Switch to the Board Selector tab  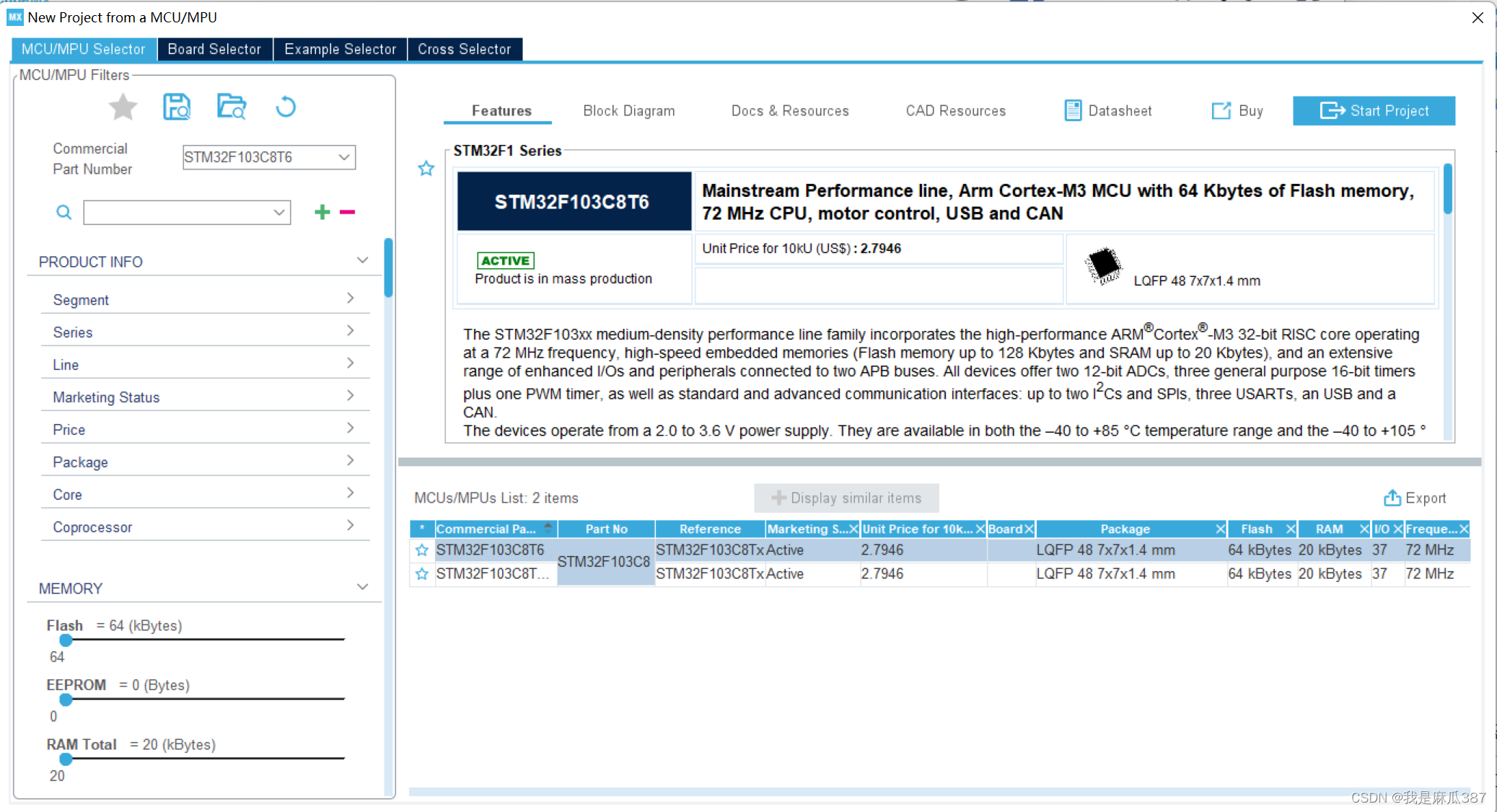pos(214,49)
